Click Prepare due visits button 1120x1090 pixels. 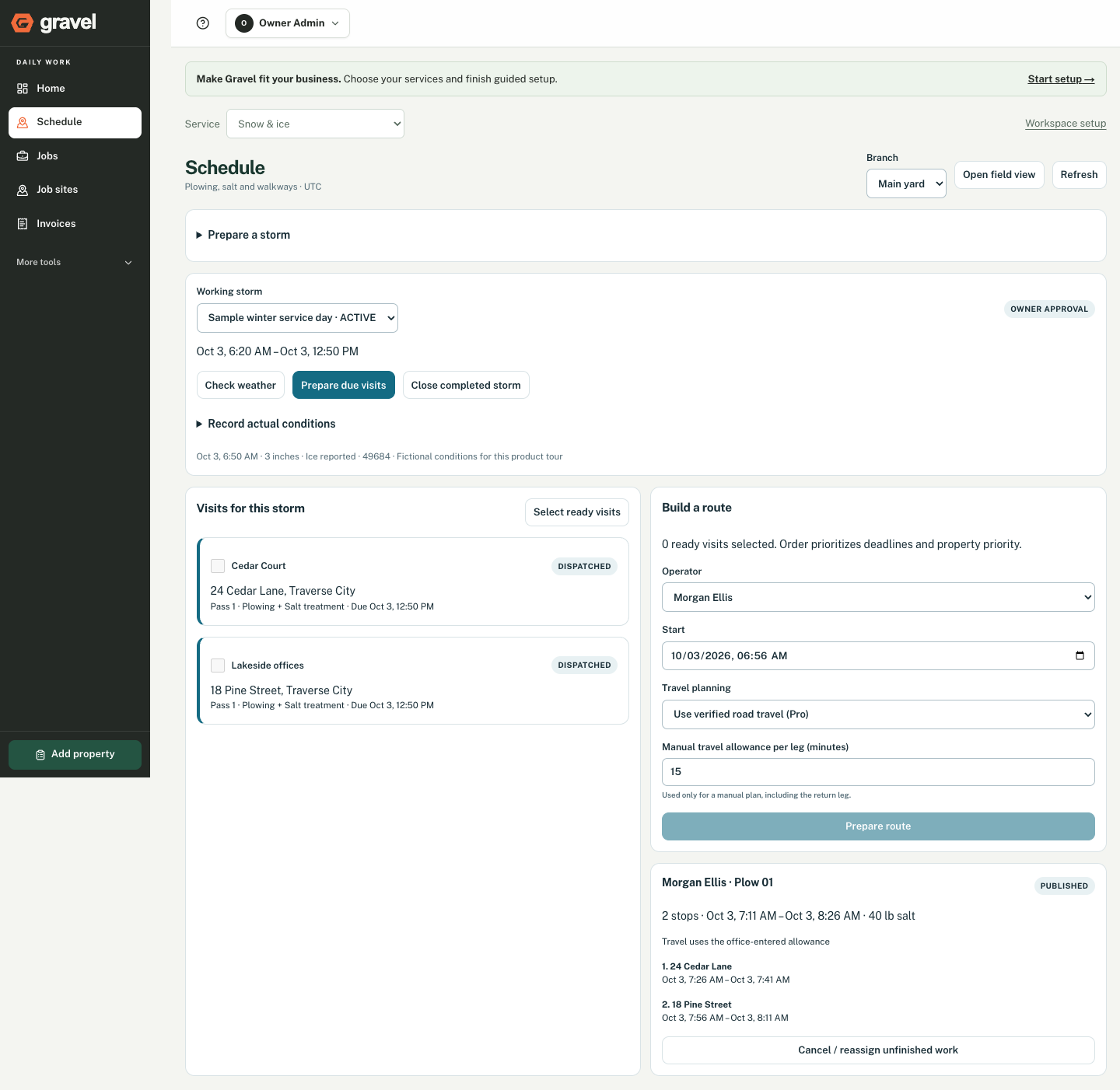coord(344,385)
